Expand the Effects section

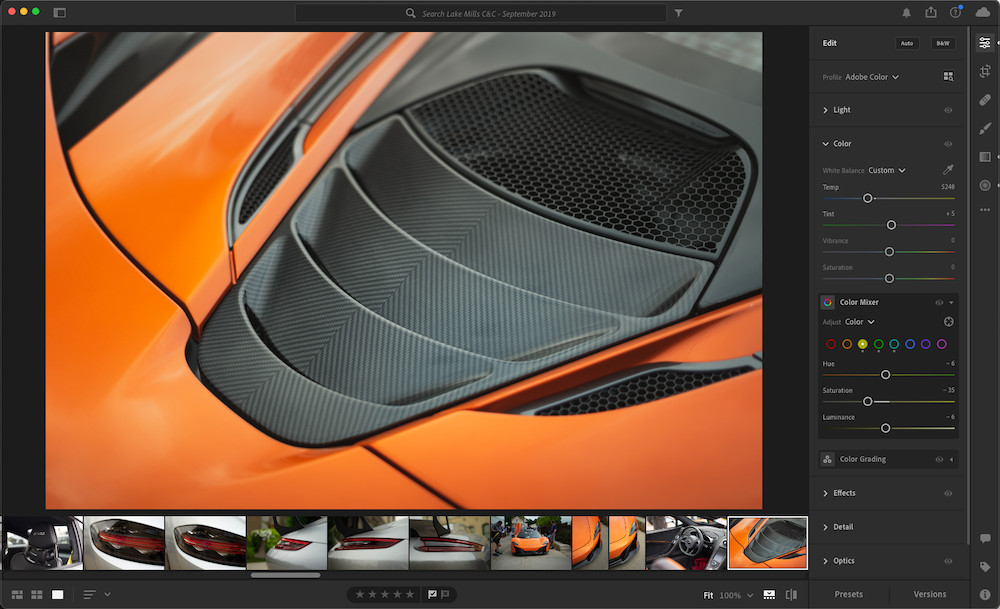tap(825, 493)
